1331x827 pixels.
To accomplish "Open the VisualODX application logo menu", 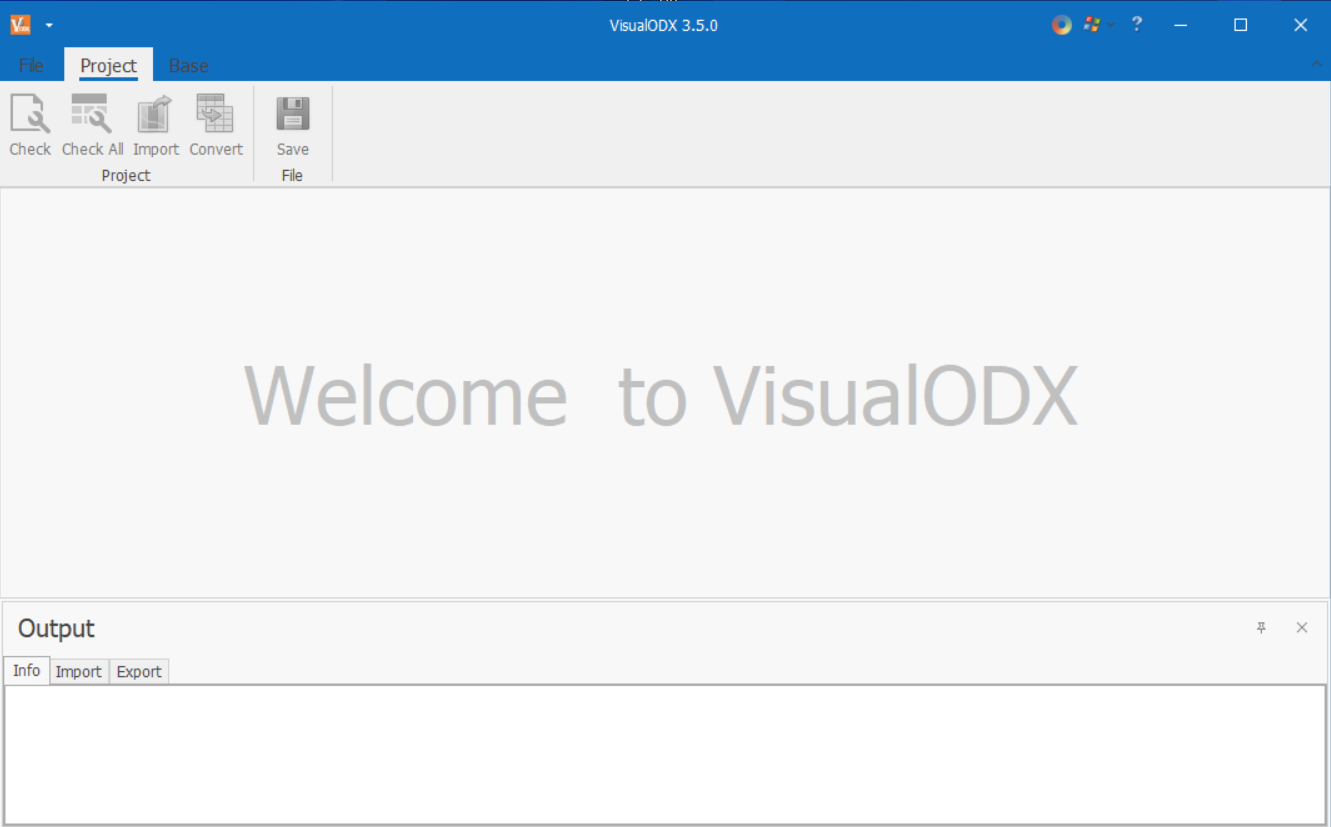I will (21, 25).
